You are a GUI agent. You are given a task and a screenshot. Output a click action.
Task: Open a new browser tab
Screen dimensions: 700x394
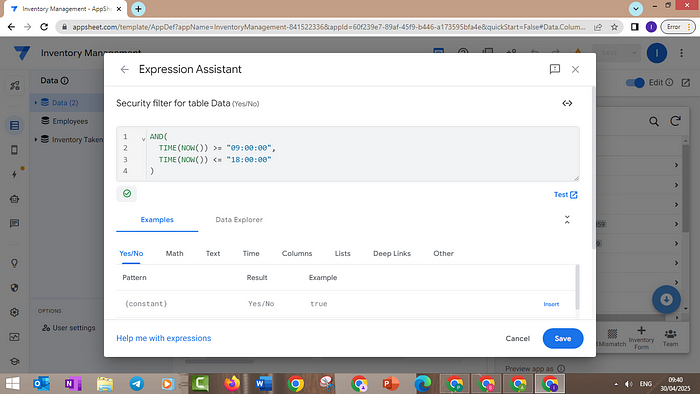coord(138,8)
